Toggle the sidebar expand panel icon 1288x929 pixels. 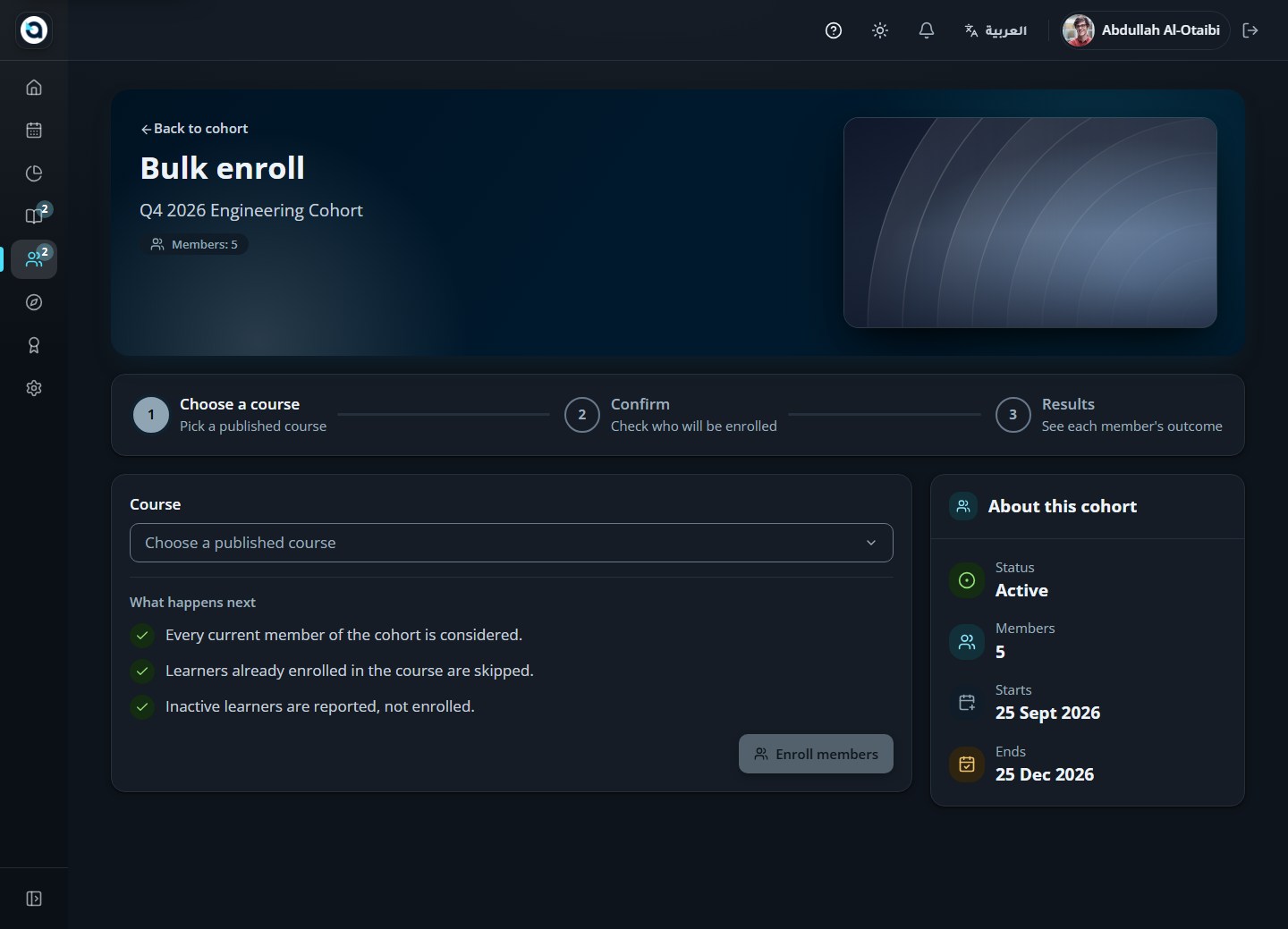point(34,899)
